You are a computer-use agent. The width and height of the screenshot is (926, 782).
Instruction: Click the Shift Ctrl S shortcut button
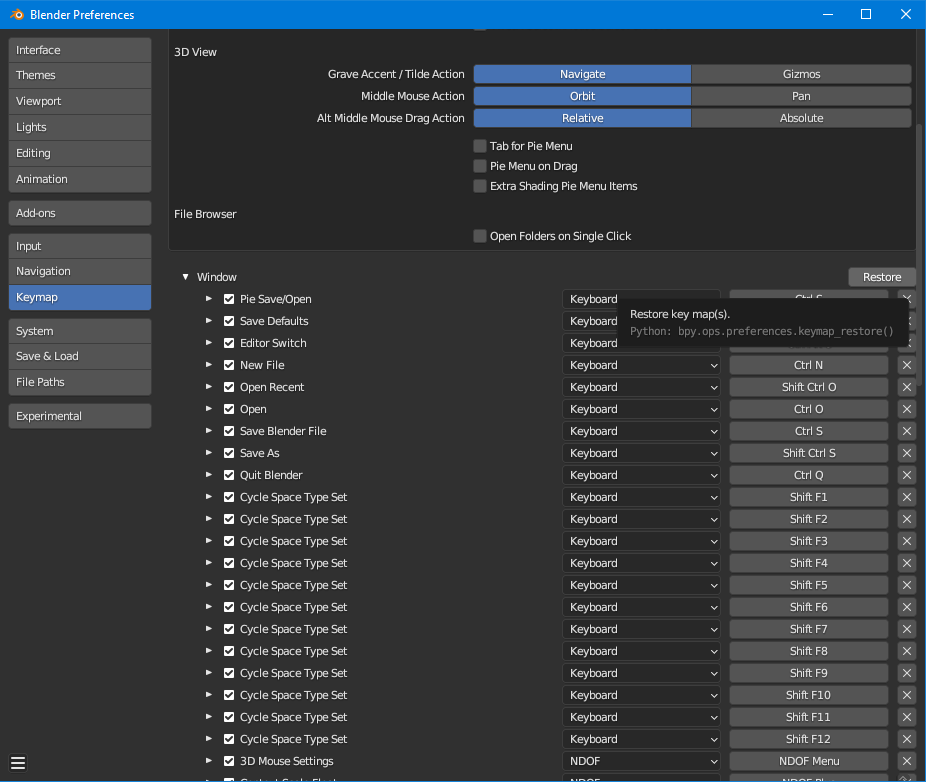click(808, 453)
